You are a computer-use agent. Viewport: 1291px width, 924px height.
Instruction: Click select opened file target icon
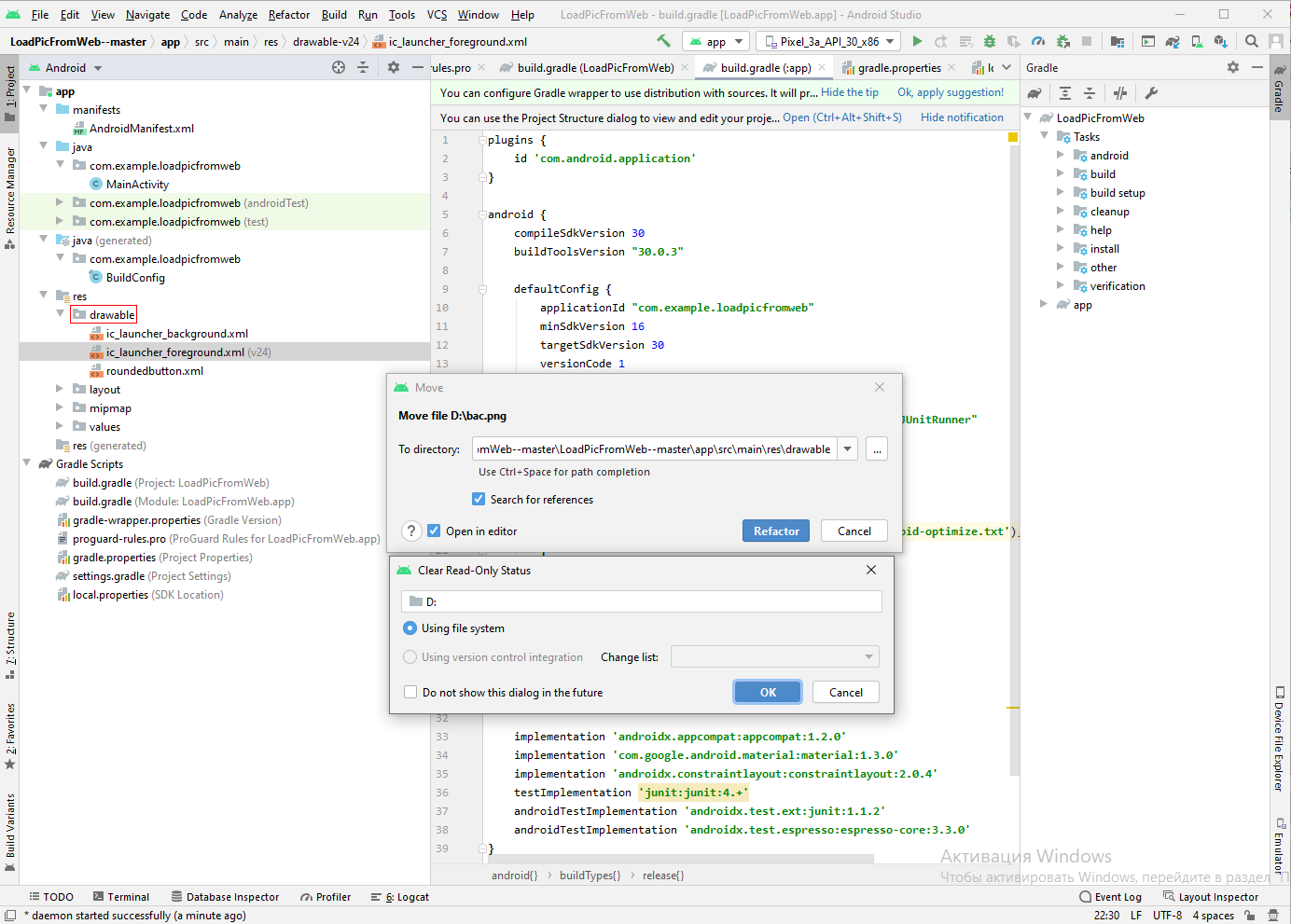point(339,67)
